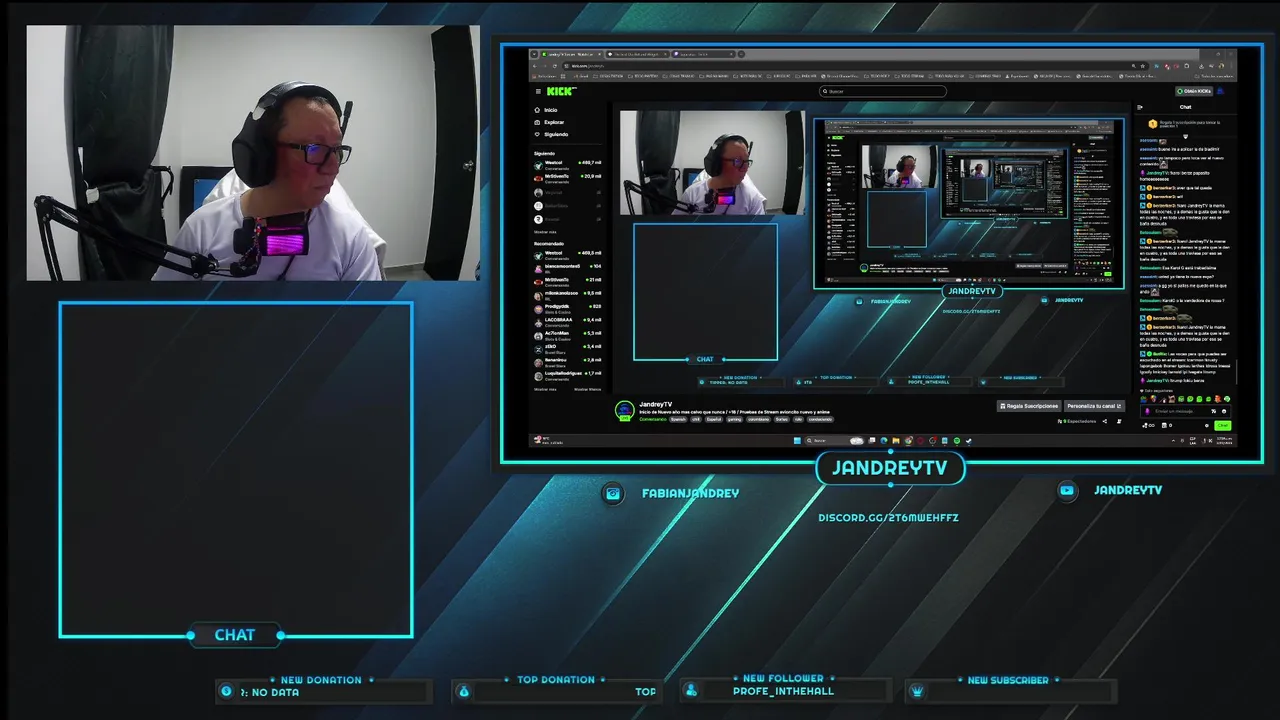Click the Spanish stream tag

[x=678, y=419]
